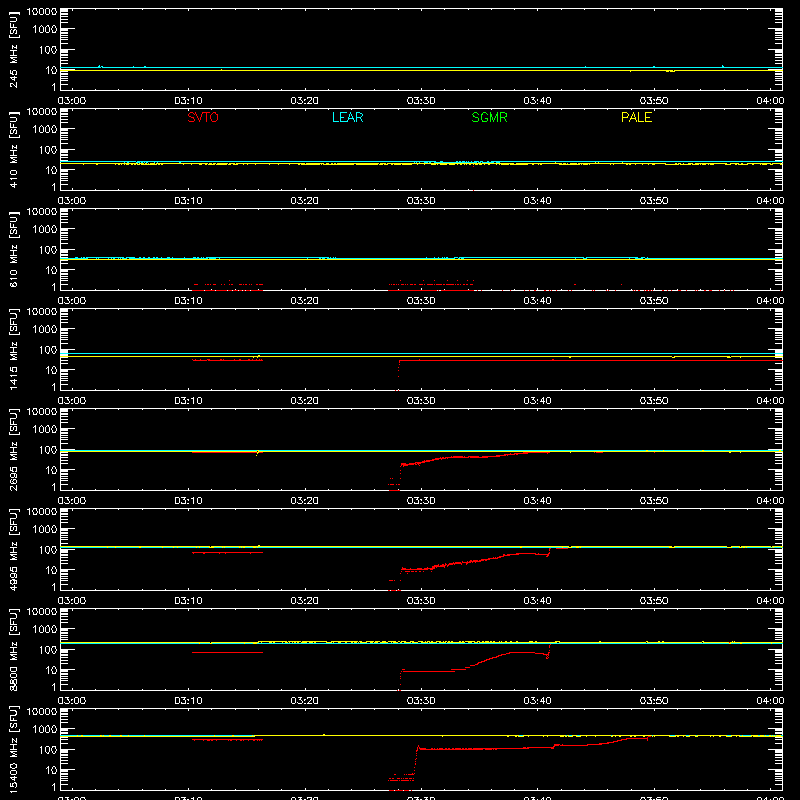Click 03:40 time label under 2695 MHz panel
Viewport: 800px width, 800px height.
pyautogui.click(x=537, y=501)
